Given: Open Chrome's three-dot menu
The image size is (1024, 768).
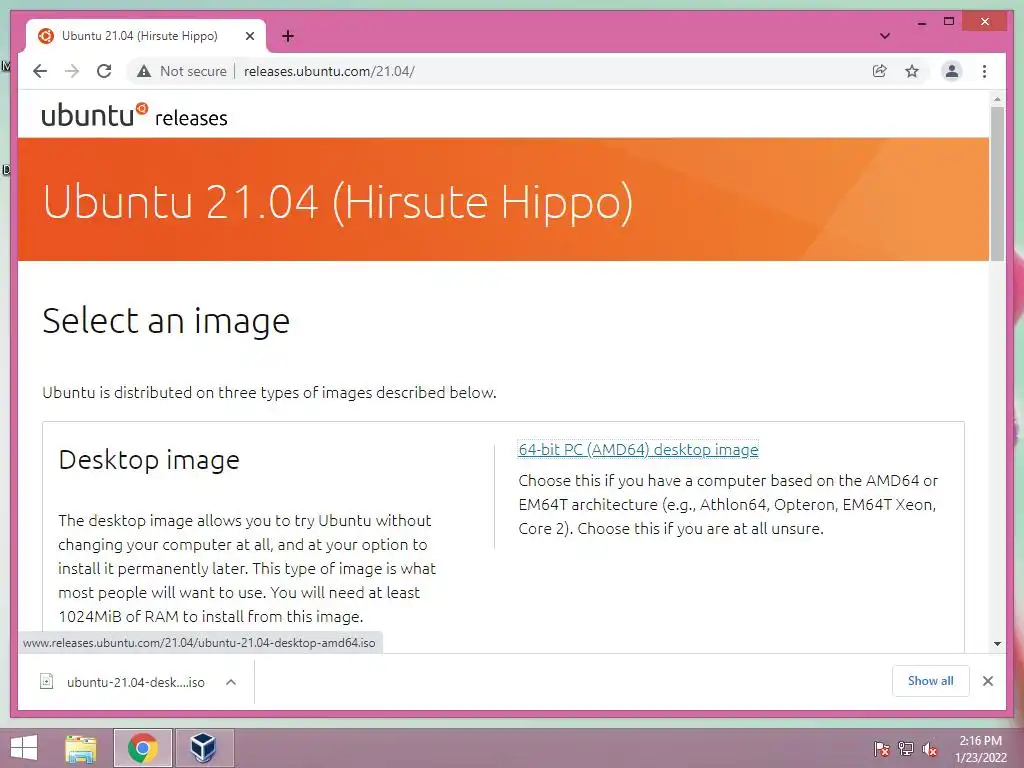Looking at the screenshot, I should 984,71.
